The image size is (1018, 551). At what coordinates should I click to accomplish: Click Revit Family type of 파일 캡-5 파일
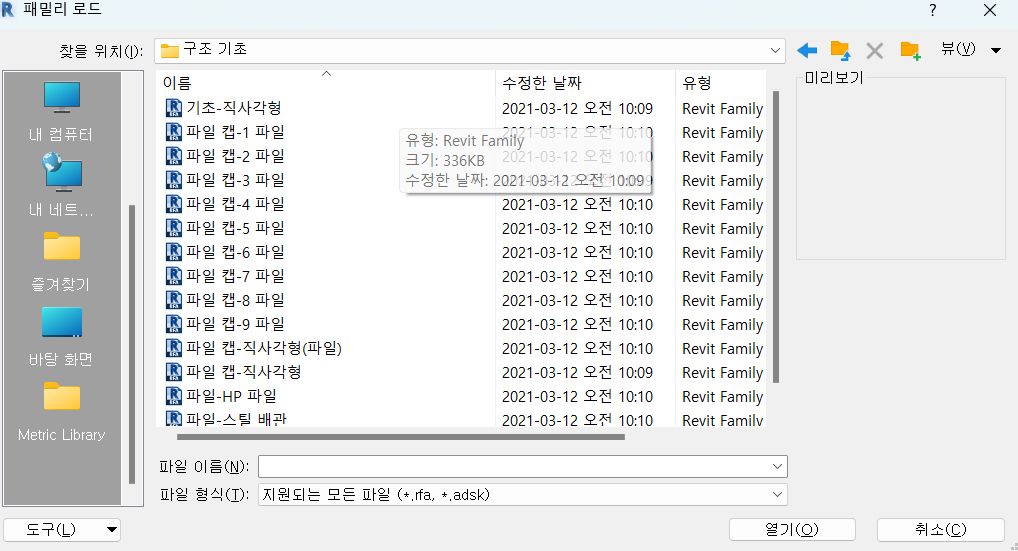[x=722, y=228]
